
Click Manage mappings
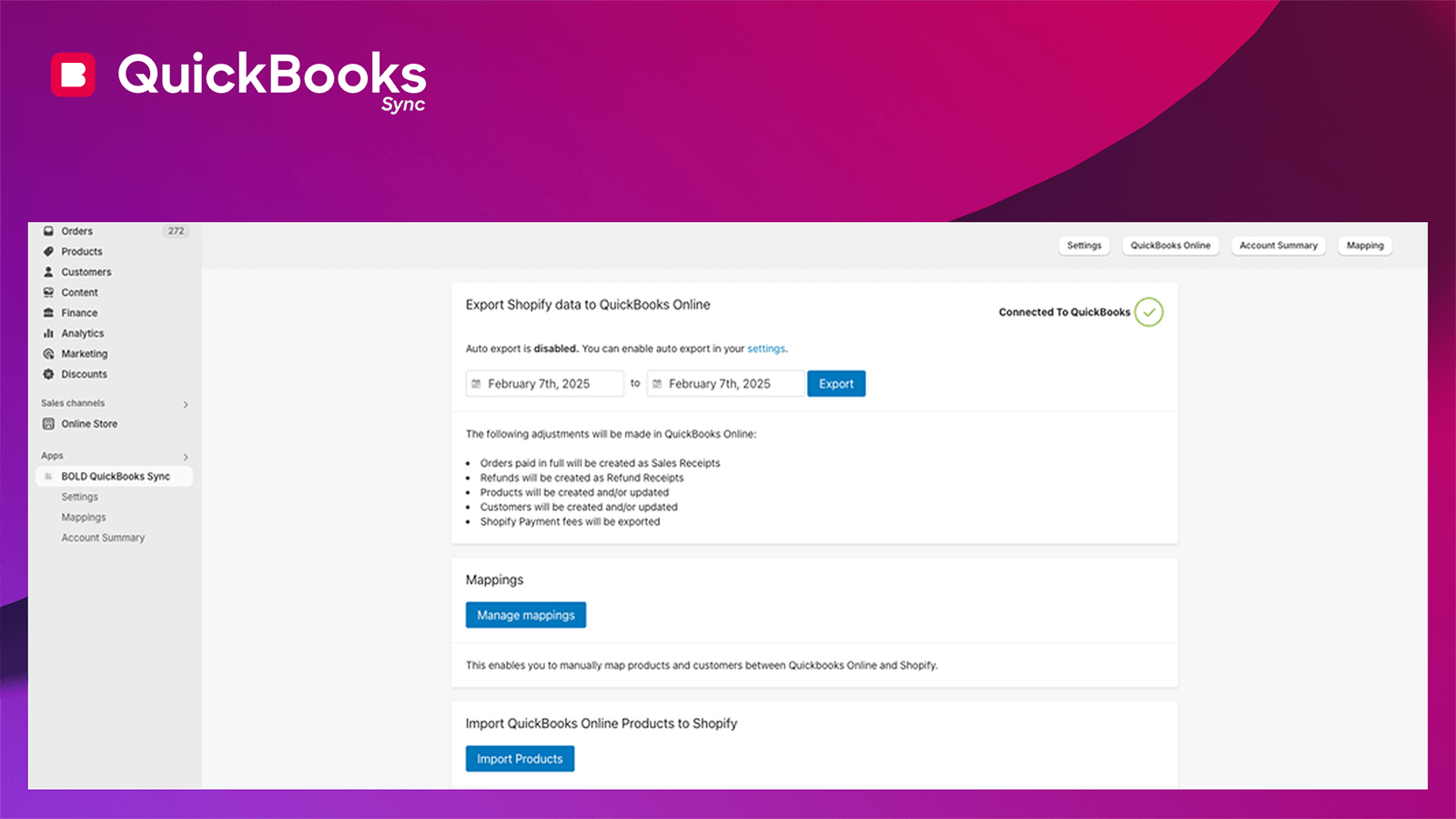tap(525, 614)
